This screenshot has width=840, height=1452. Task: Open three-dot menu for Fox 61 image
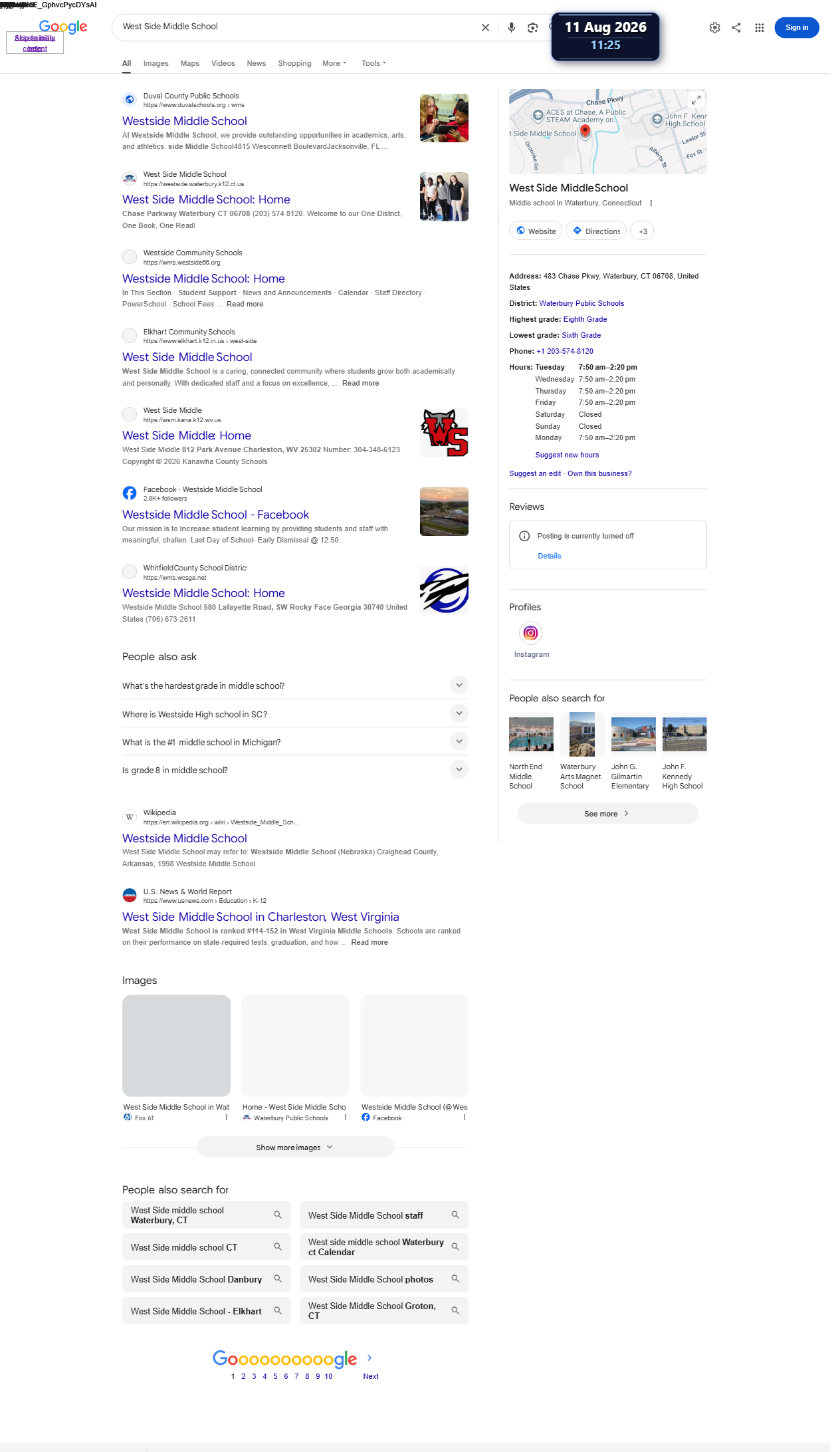(x=227, y=1118)
